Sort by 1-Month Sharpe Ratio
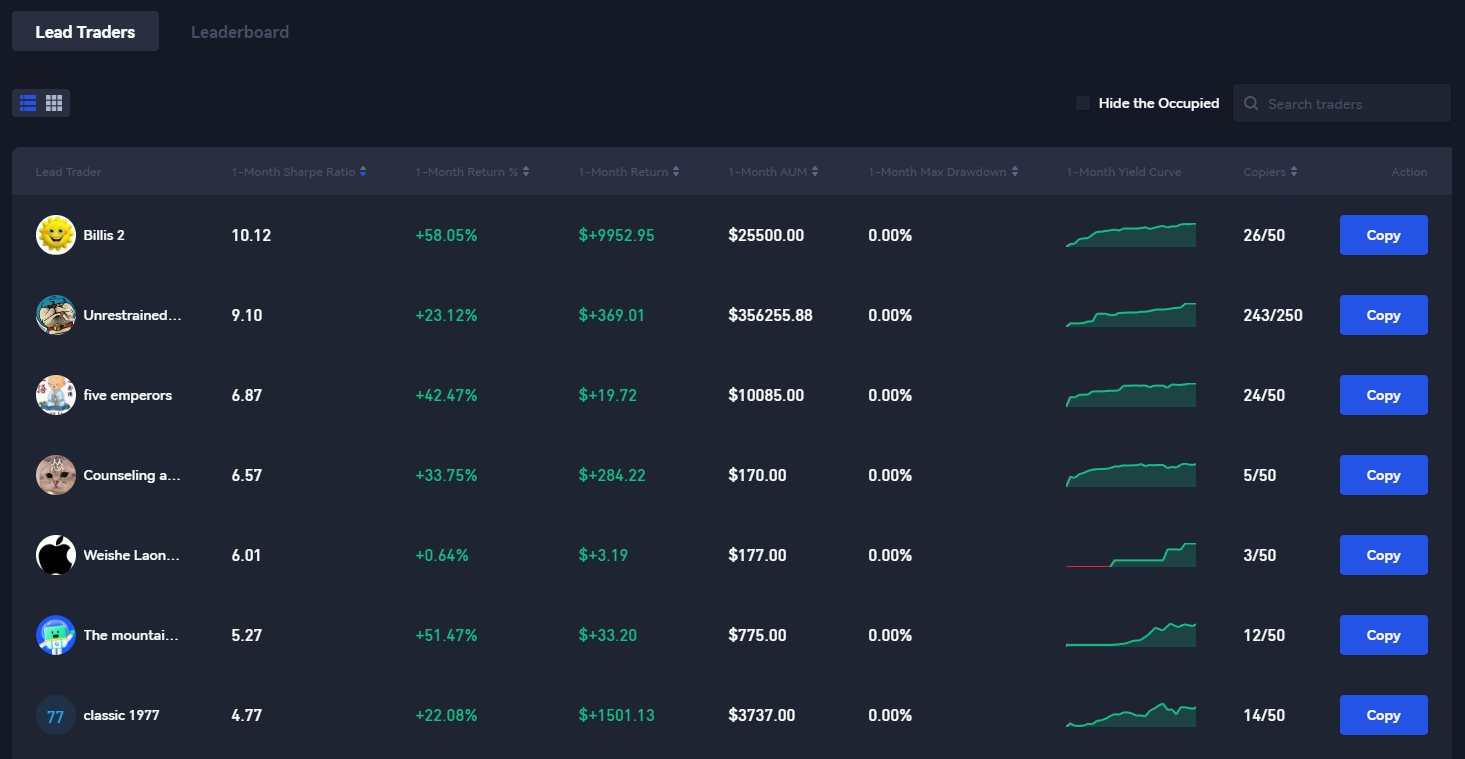 (x=298, y=172)
